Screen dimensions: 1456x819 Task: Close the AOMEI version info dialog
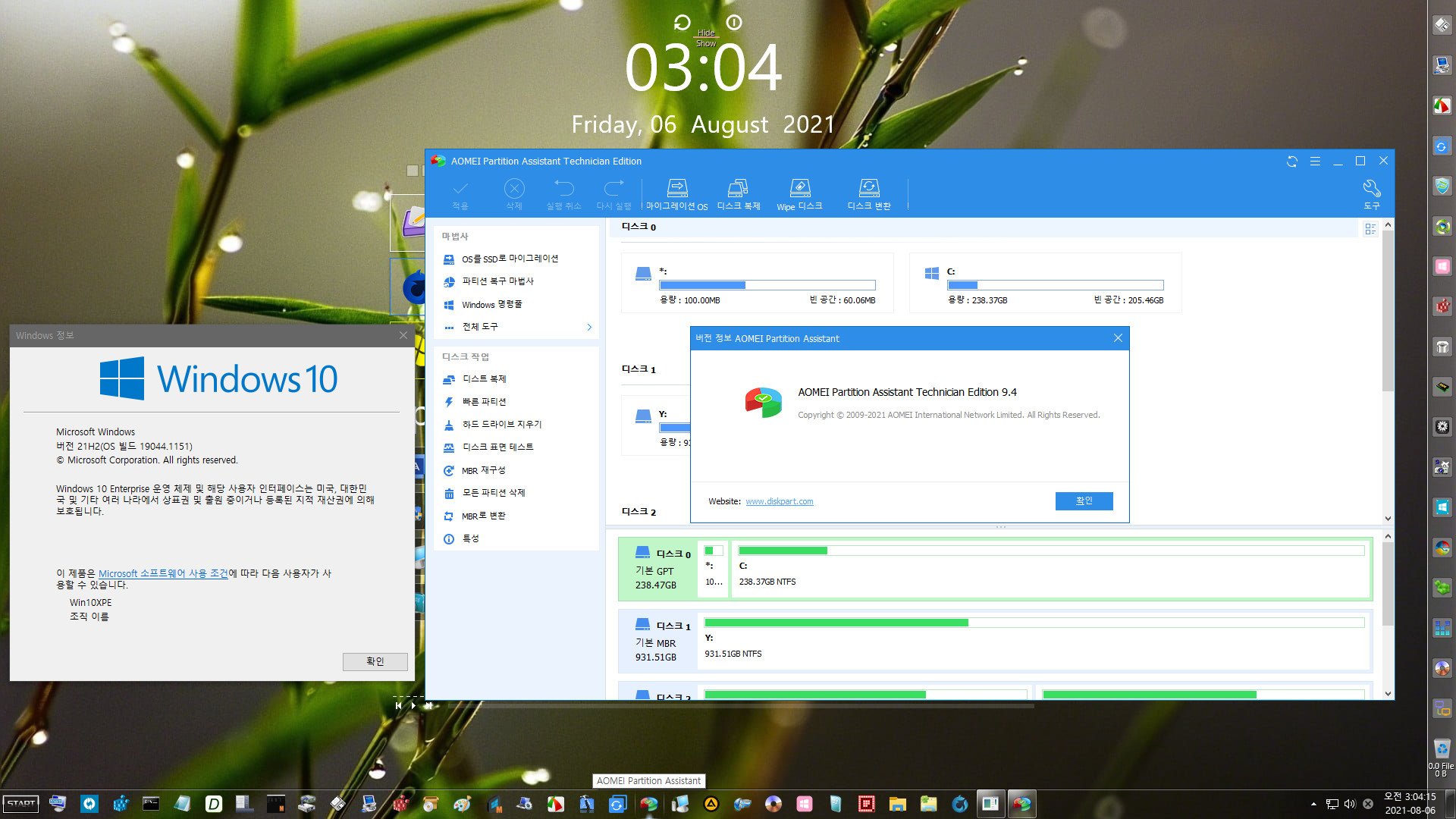(x=1118, y=338)
